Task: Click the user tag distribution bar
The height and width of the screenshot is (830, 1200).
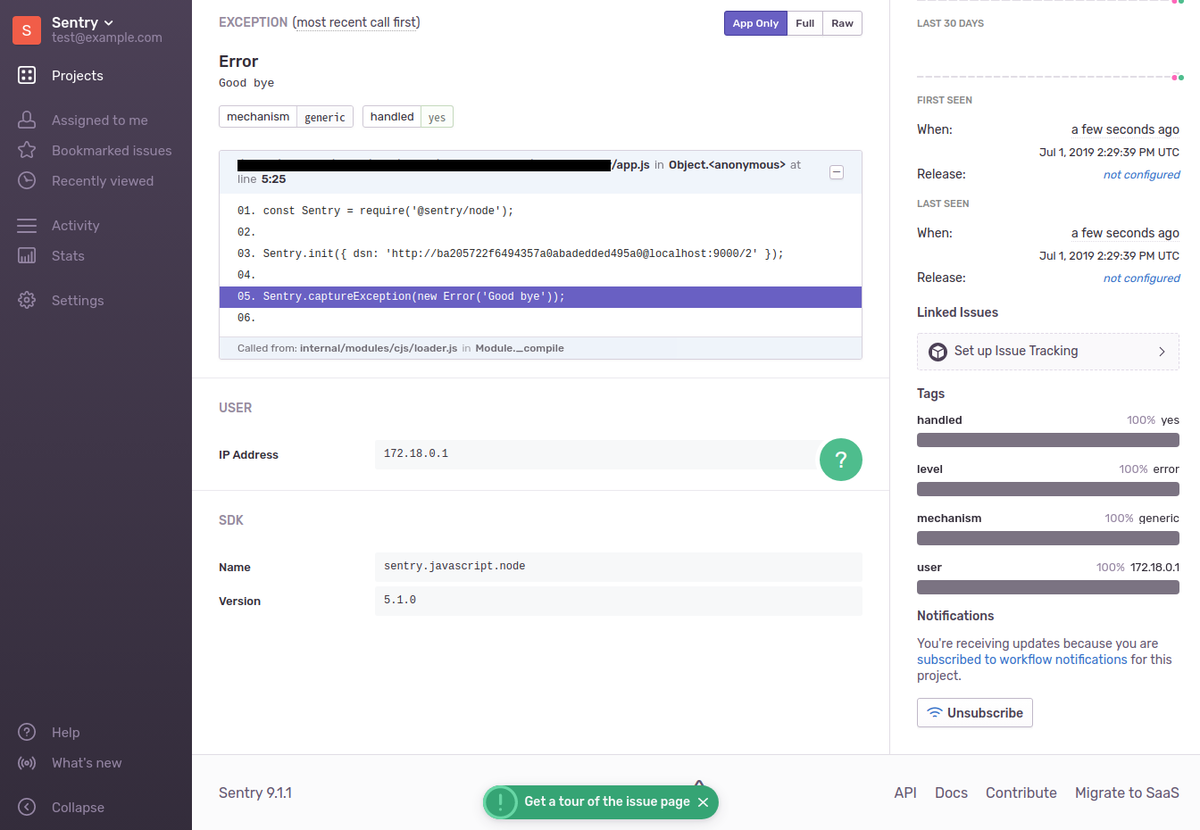Action: [x=1048, y=587]
